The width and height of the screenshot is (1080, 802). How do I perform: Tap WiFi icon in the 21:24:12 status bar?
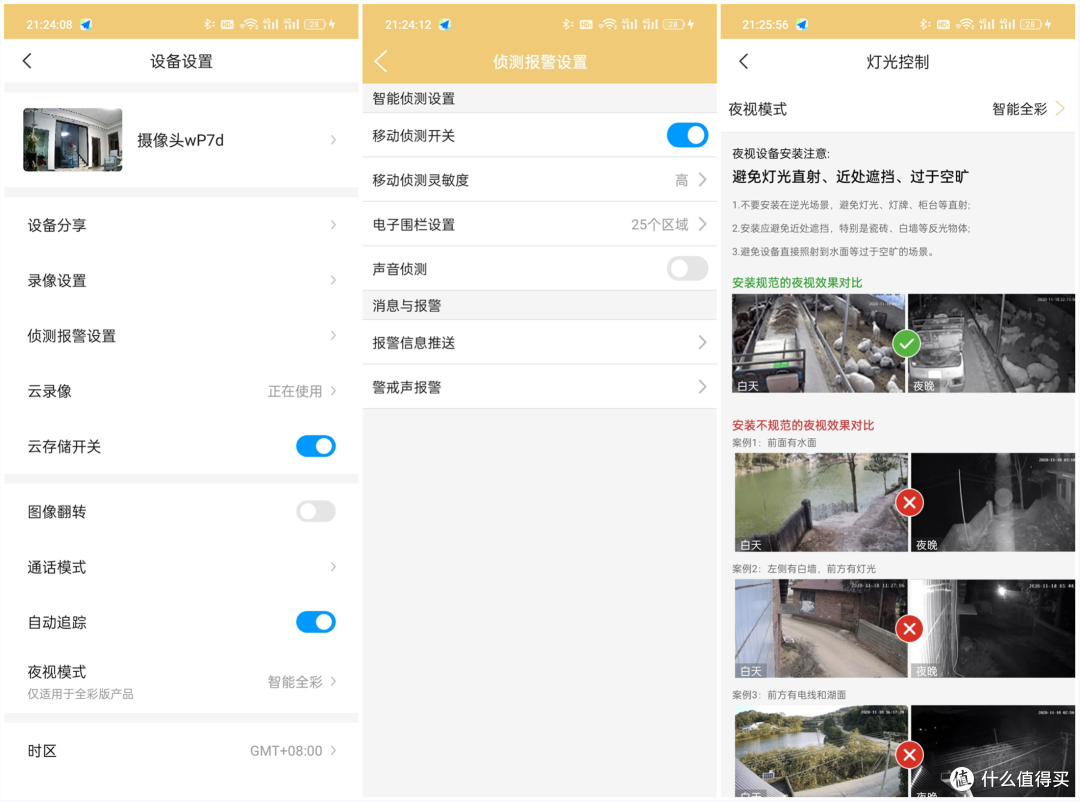(608, 24)
